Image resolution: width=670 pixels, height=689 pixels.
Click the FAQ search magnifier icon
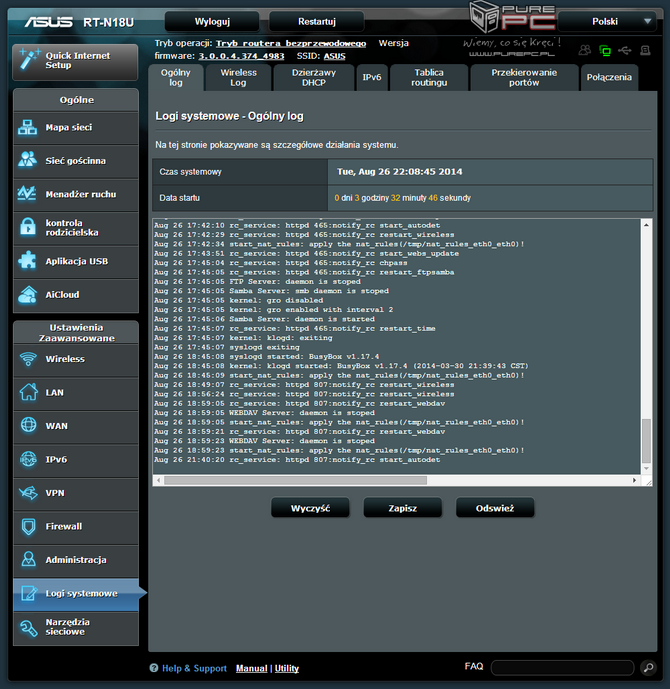[648, 668]
